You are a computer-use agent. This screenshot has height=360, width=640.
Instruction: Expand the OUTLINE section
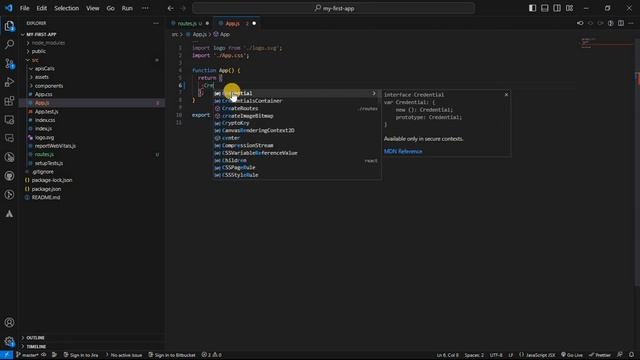pos(36,338)
